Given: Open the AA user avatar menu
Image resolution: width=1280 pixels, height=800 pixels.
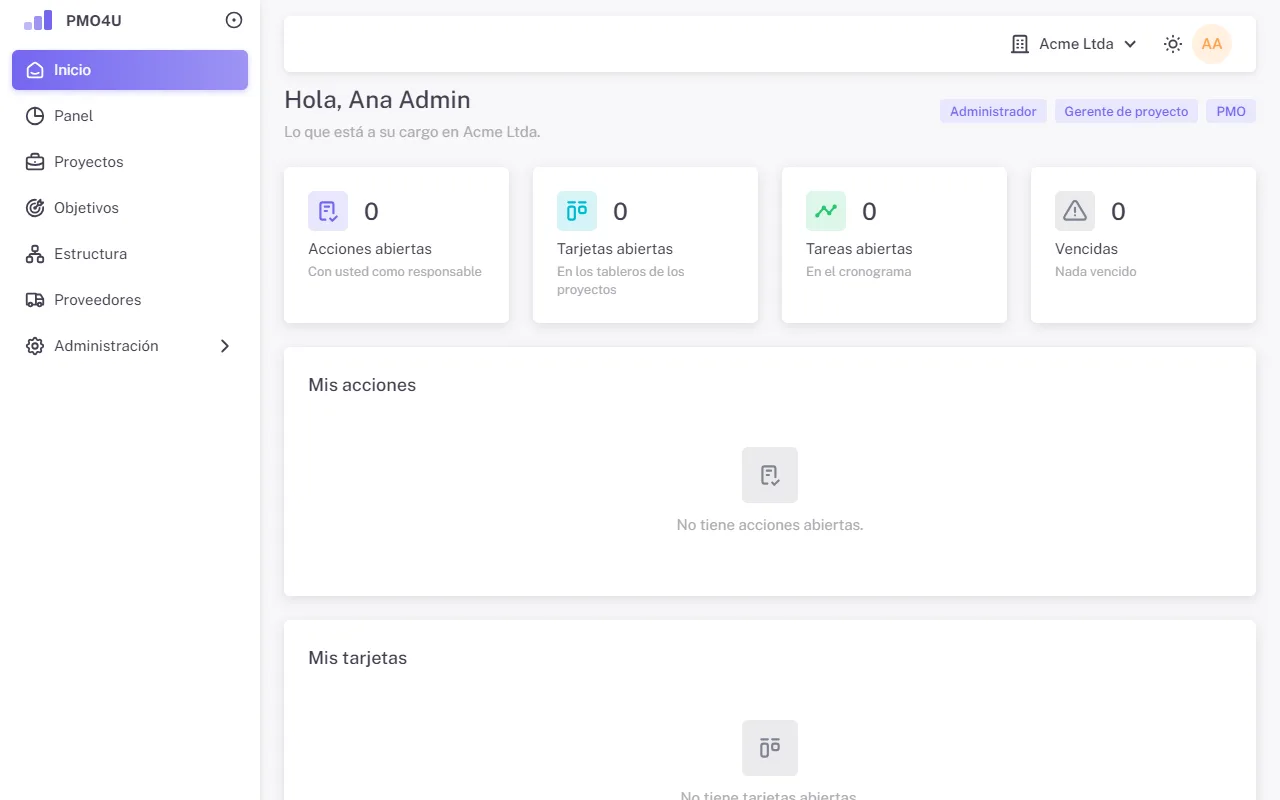Looking at the screenshot, I should pyautogui.click(x=1212, y=44).
